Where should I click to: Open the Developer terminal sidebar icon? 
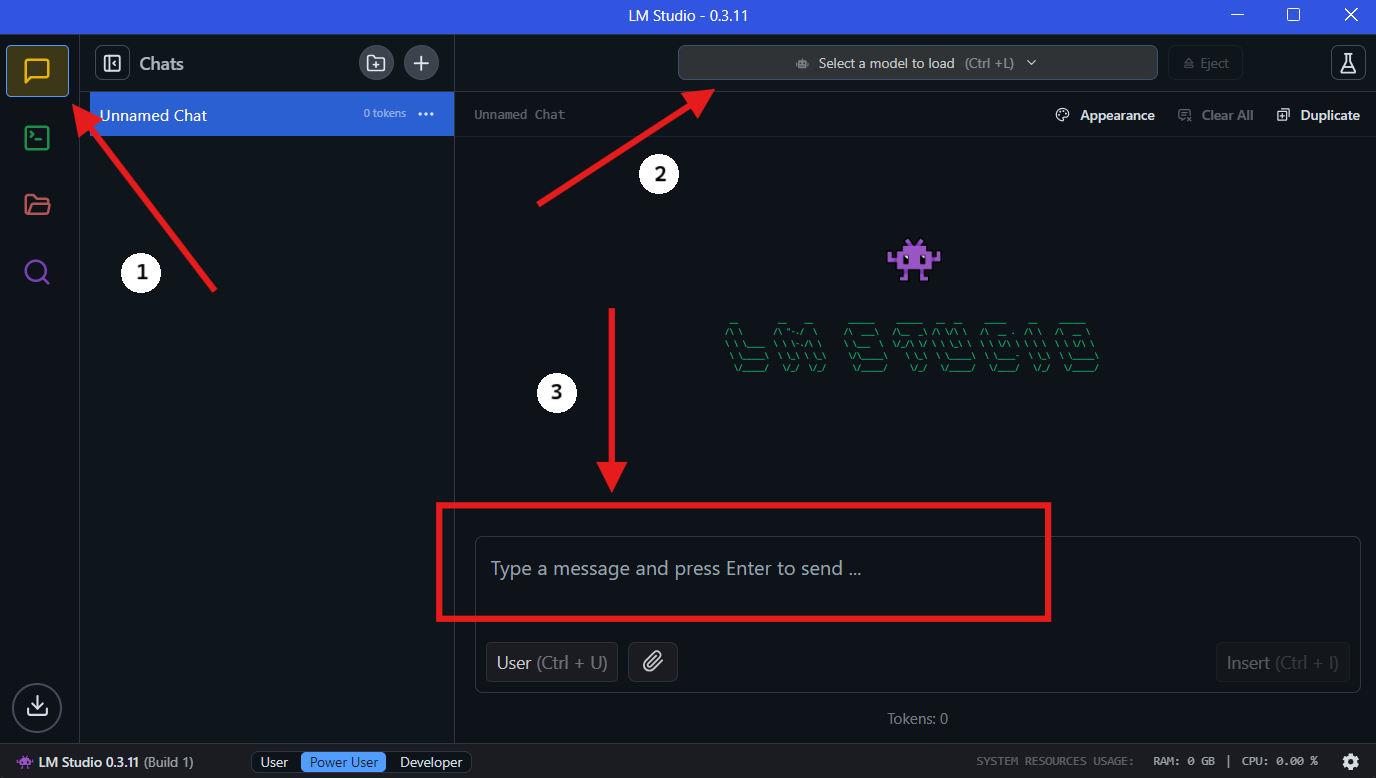pos(37,138)
